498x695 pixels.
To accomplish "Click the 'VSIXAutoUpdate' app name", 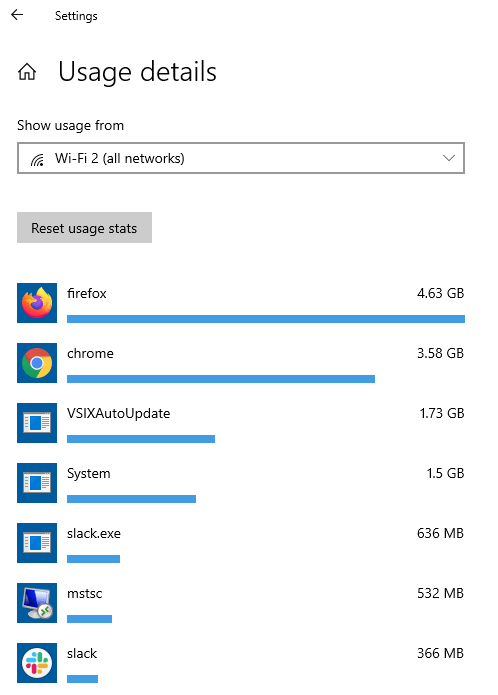I will tap(119, 414).
